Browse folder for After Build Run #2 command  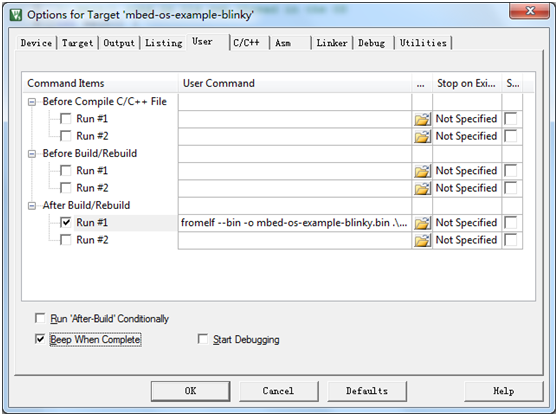(422, 241)
